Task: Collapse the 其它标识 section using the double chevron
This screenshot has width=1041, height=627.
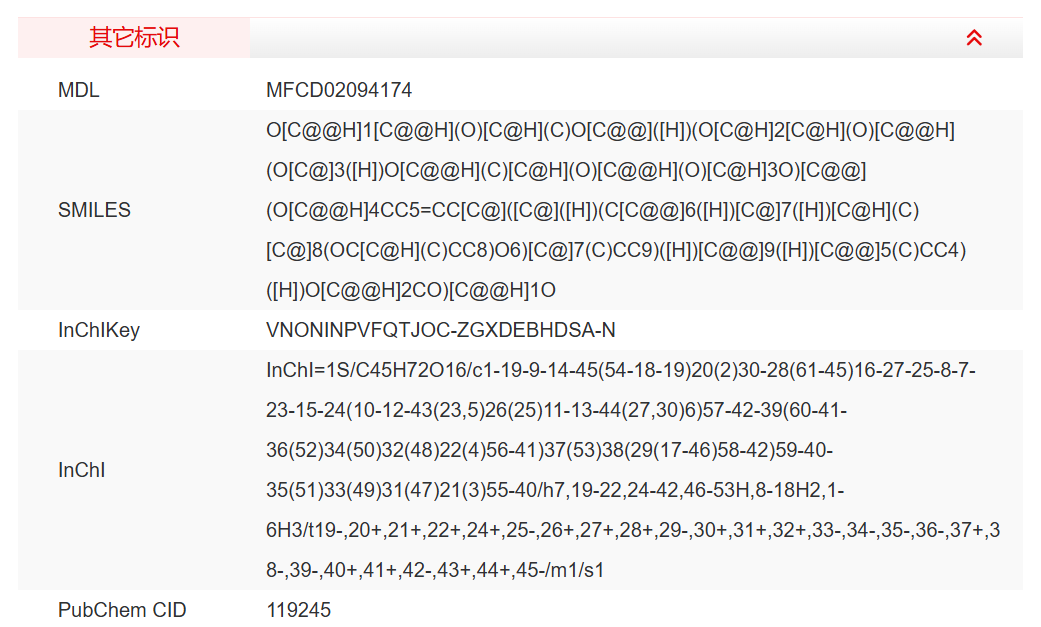Action: click(x=974, y=38)
